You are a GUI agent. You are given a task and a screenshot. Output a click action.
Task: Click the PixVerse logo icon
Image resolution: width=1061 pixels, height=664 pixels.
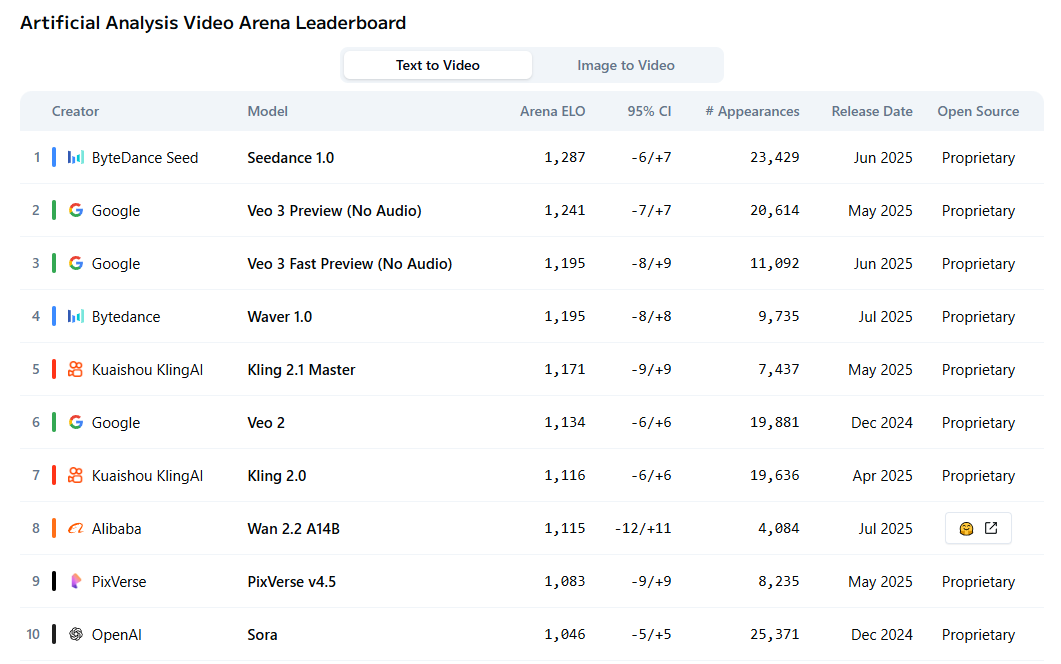(x=76, y=582)
